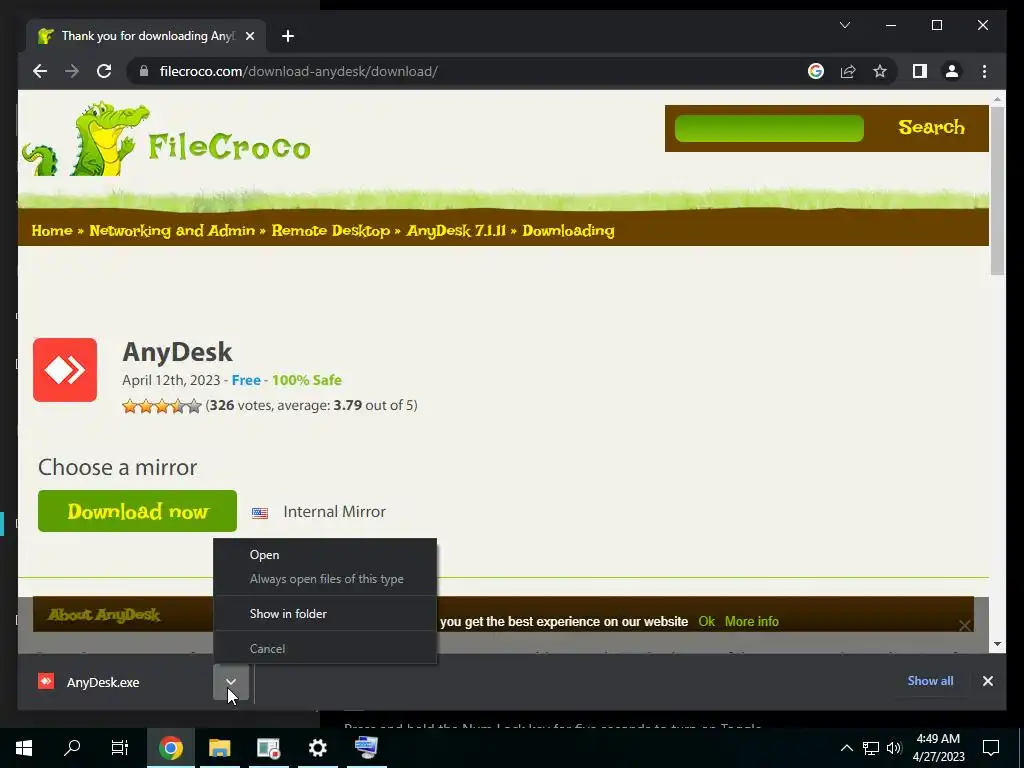
Task: Click the scrollbar down arrow
Action: point(997,644)
